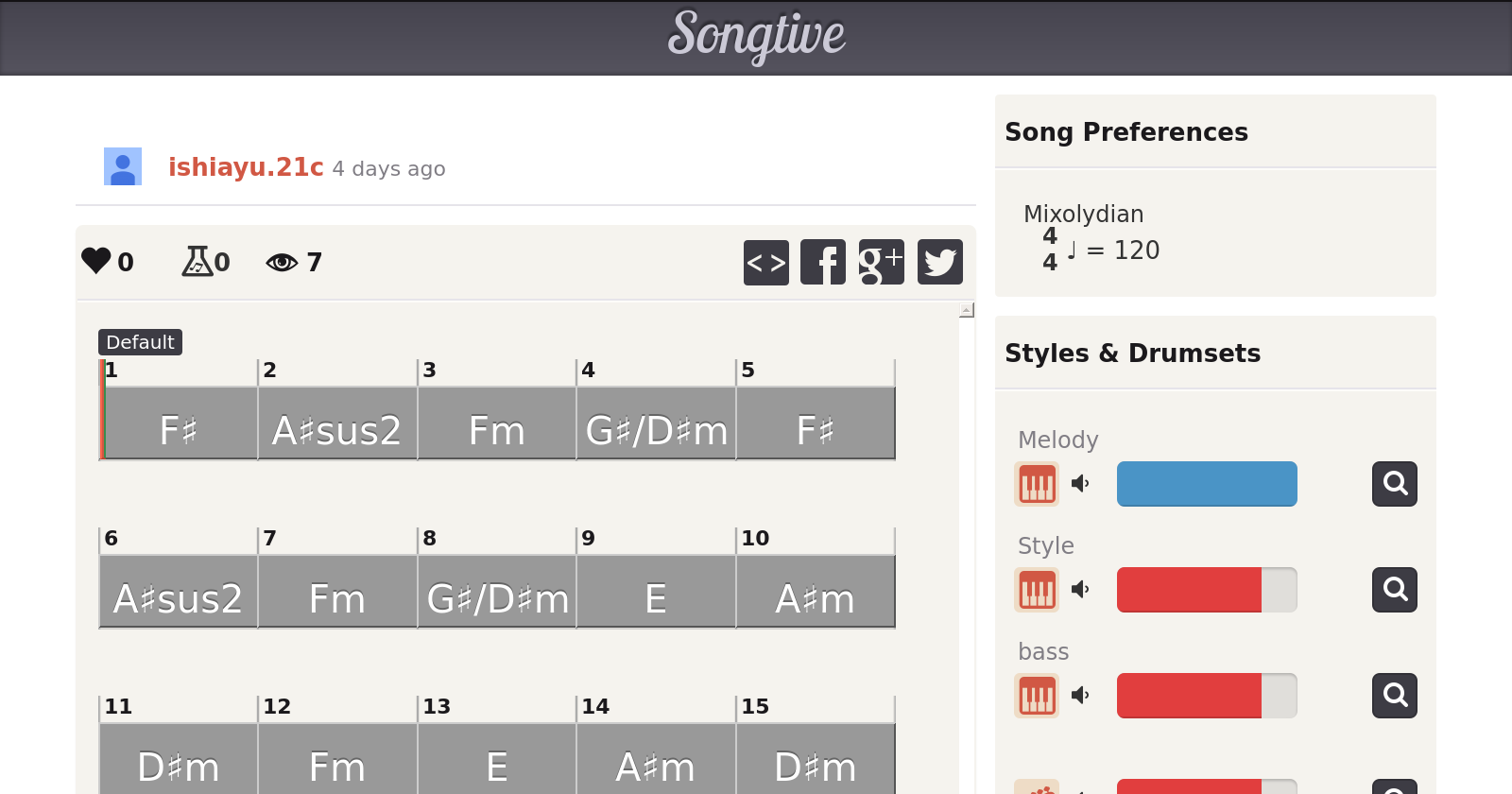Open the Melody instrument piano icon

(x=1037, y=484)
